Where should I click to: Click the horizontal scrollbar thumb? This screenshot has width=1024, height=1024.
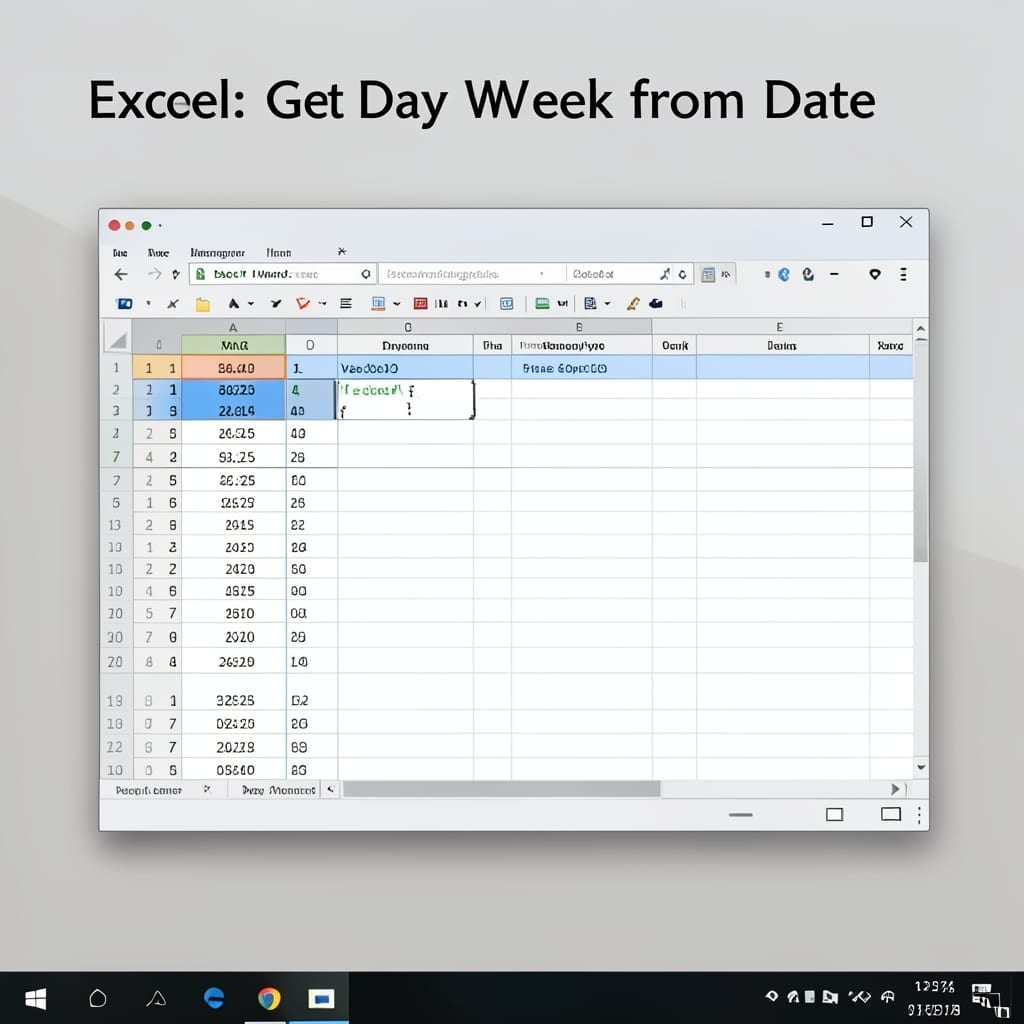[502, 790]
